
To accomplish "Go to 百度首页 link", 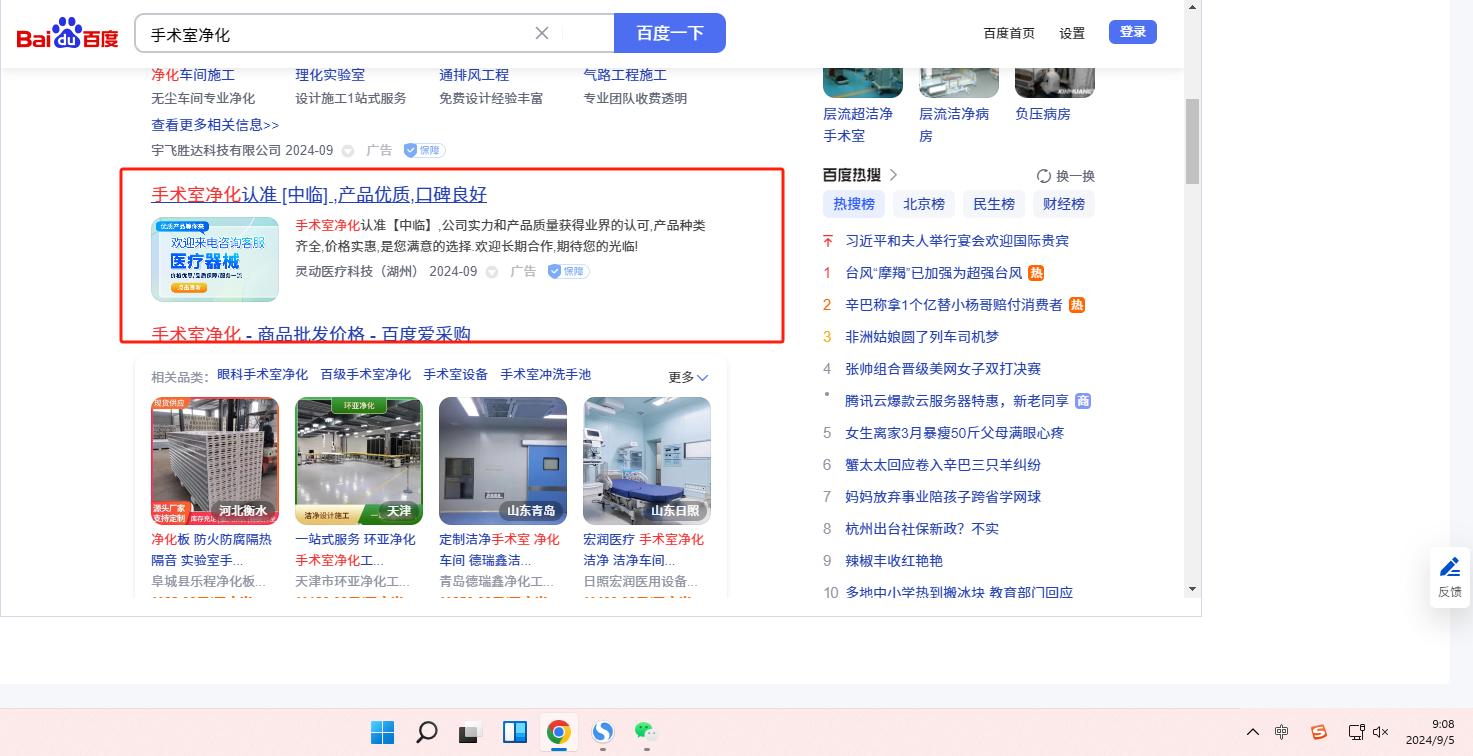I will (x=1009, y=33).
